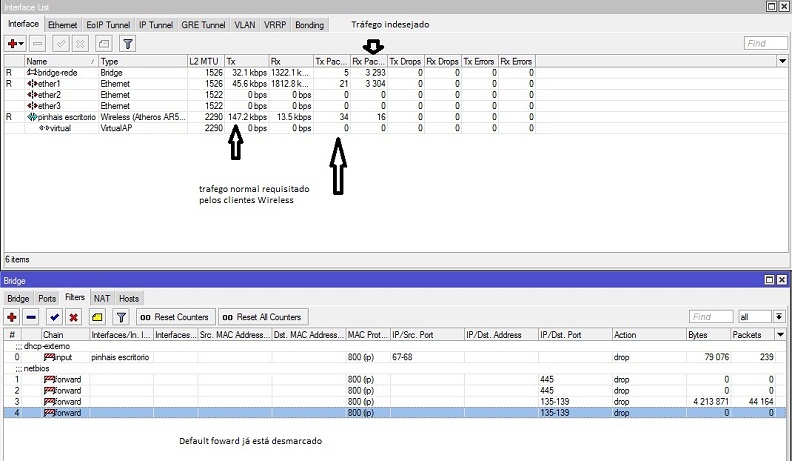Image resolution: width=792 pixels, height=461 pixels.
Task: Disable interface with X icon in Interface List
Action: pyautogui.click(x=80, y=44)
